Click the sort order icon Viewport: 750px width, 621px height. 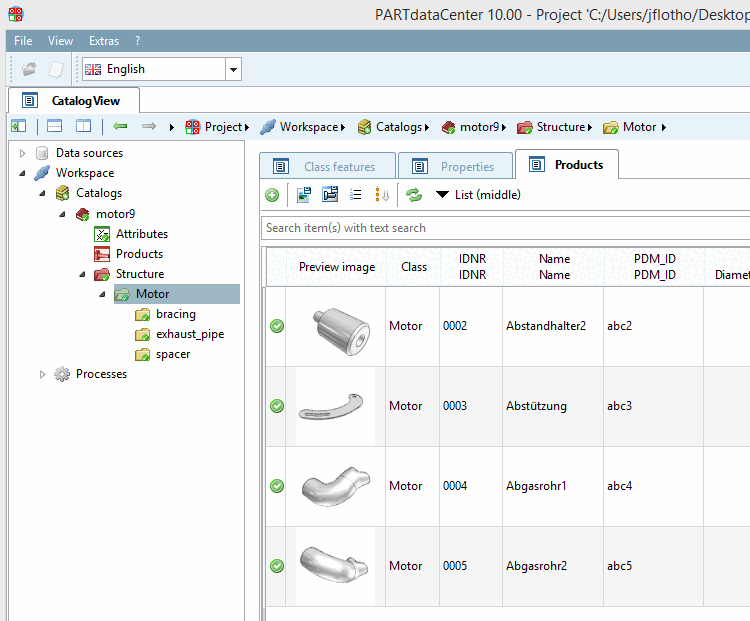(382, 195)
